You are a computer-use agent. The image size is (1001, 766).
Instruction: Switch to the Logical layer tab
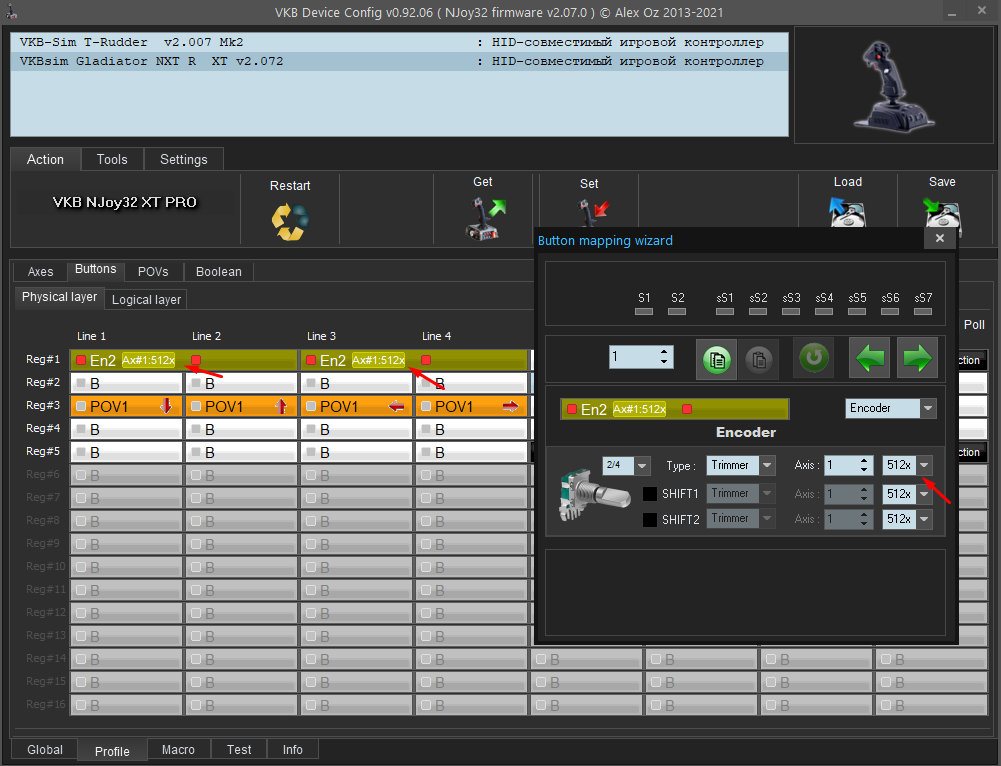pos(146,299)
